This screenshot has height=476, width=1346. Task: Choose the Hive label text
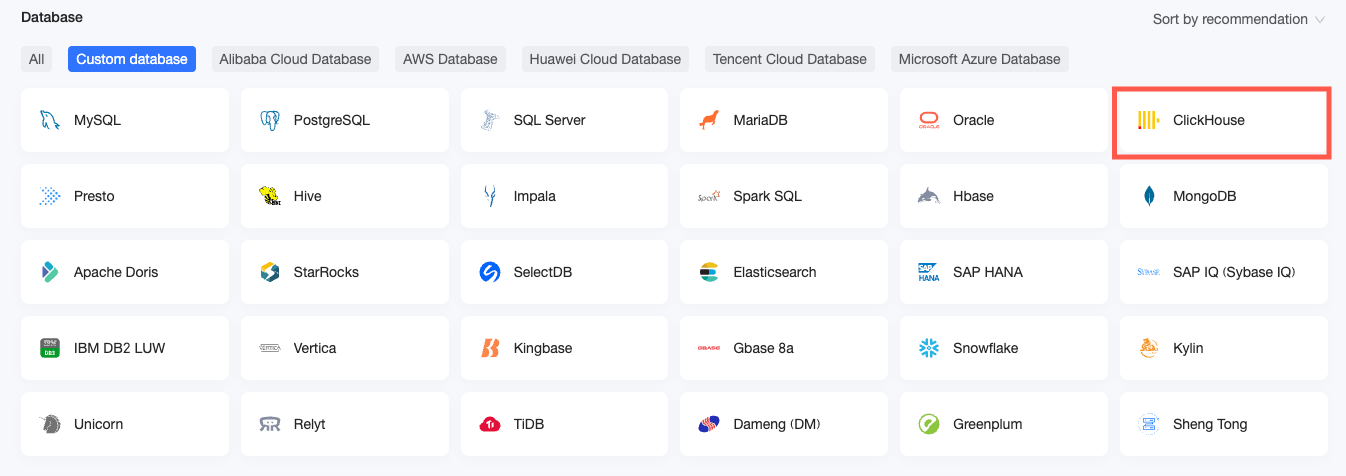[x=308, y=196]
